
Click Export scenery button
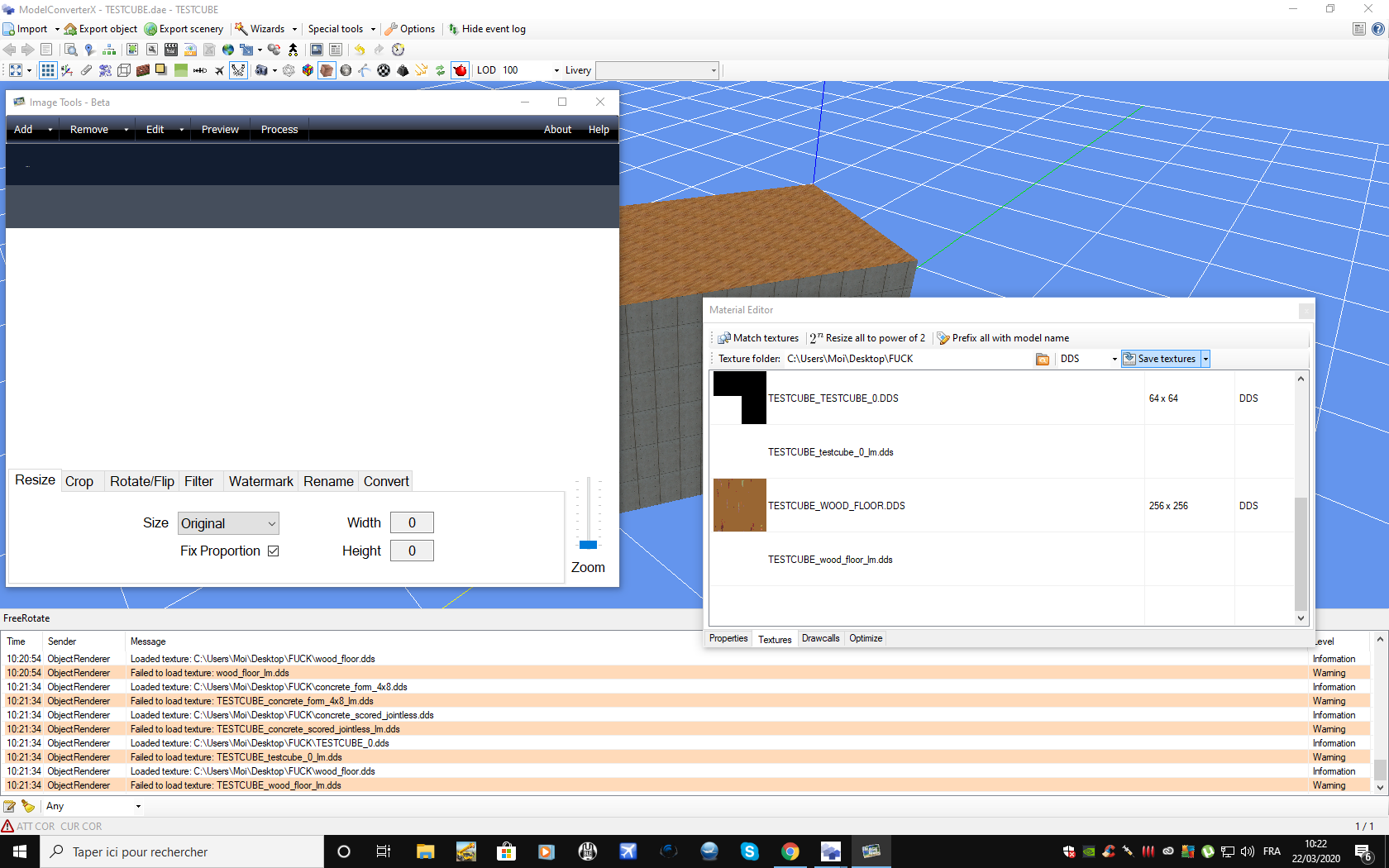click(x=184, y=29)
